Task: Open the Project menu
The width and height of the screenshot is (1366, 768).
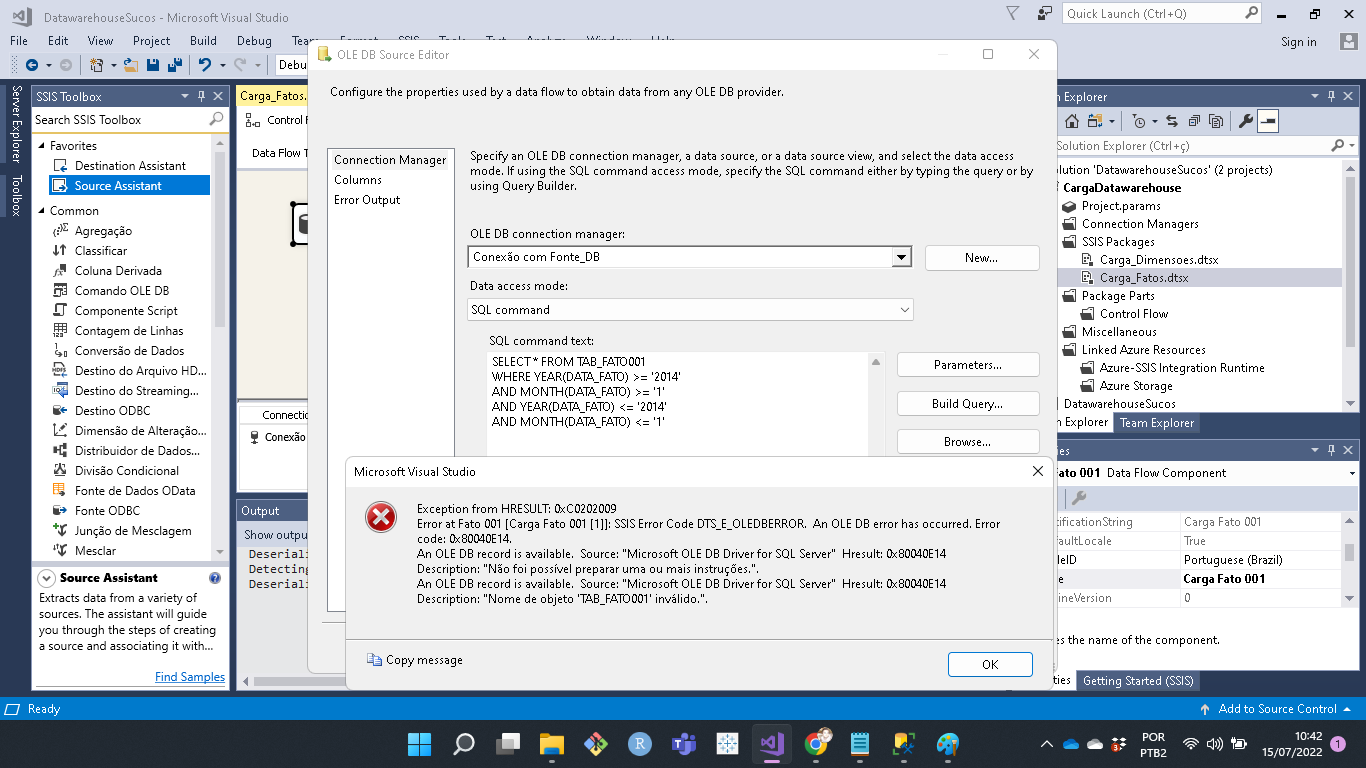Action: pos(151,41)
